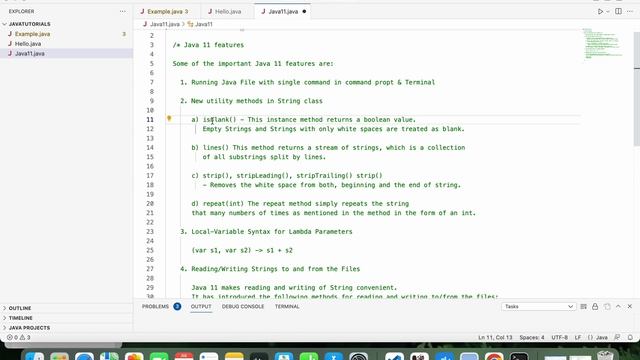Maximize the bottom panel with chevron
This screenshot has height=360, width=640.
coord(618,307)
